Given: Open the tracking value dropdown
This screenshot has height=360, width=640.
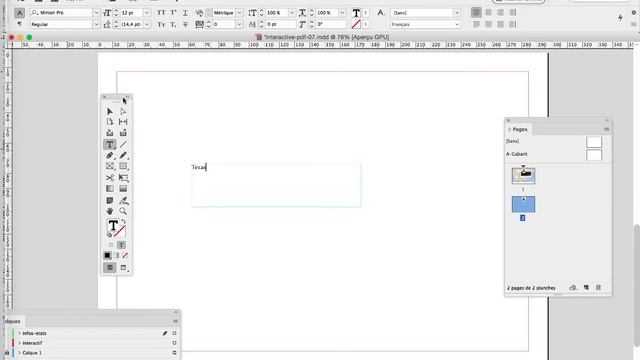Looking at the screenshot, I should (239, 24).
